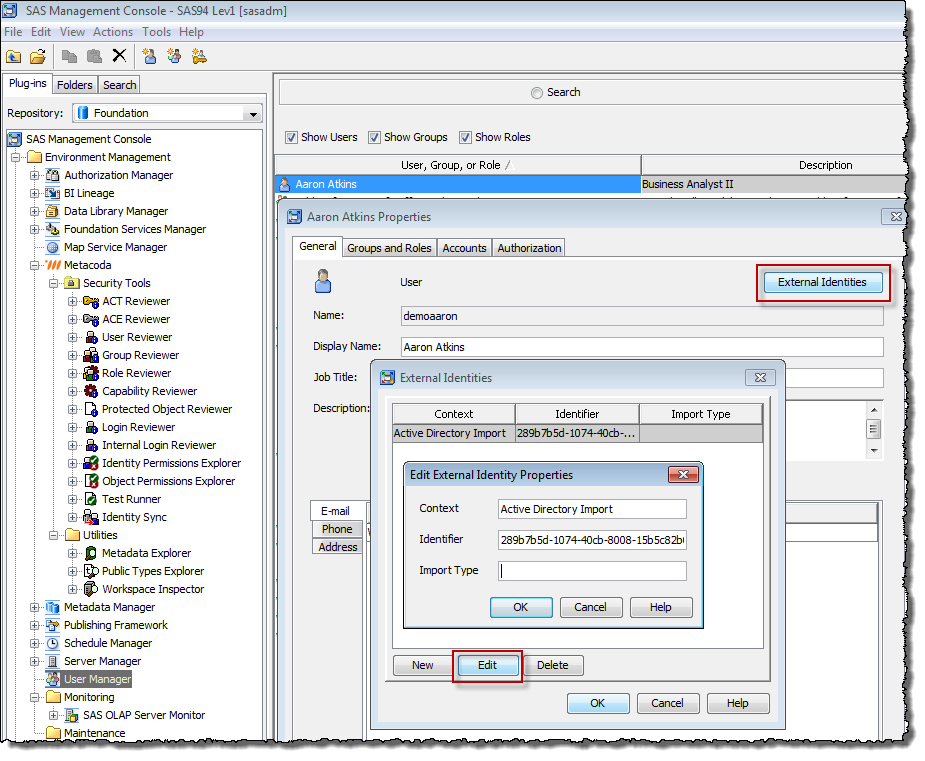Click New in External Identities dialog
925x761 pixels.
click(x=422, y=665)
